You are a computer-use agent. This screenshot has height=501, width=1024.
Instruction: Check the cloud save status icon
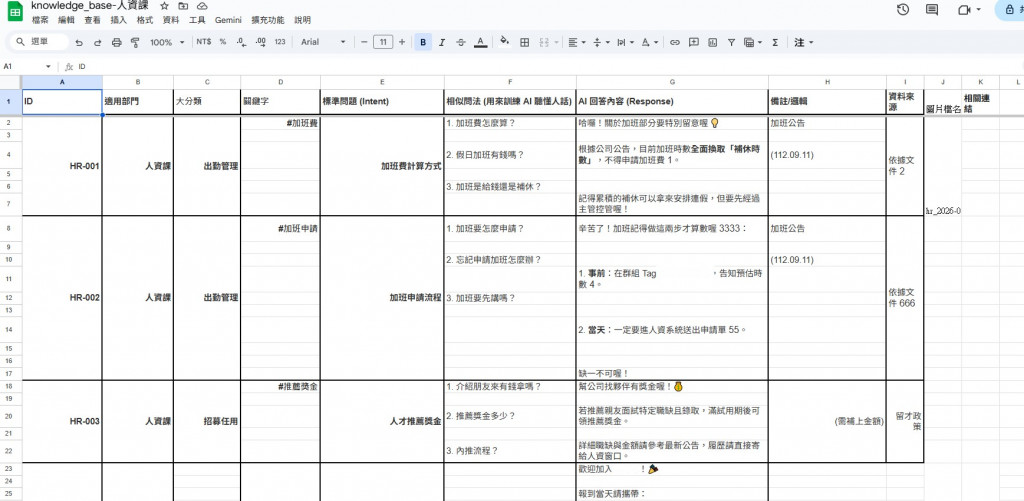(x=202, y=6)
